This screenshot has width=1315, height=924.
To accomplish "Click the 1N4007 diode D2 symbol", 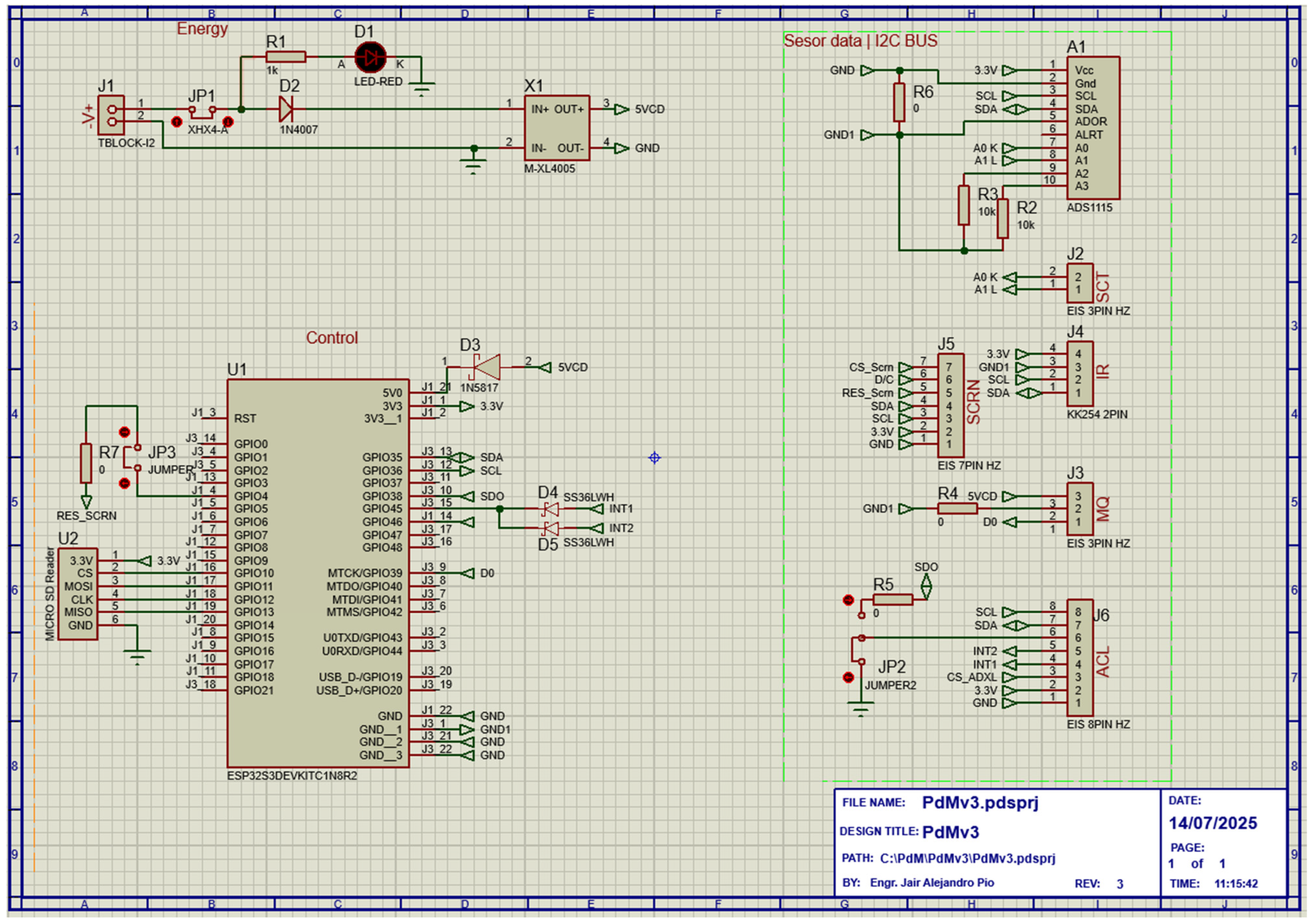I will [x=285, y=109].
